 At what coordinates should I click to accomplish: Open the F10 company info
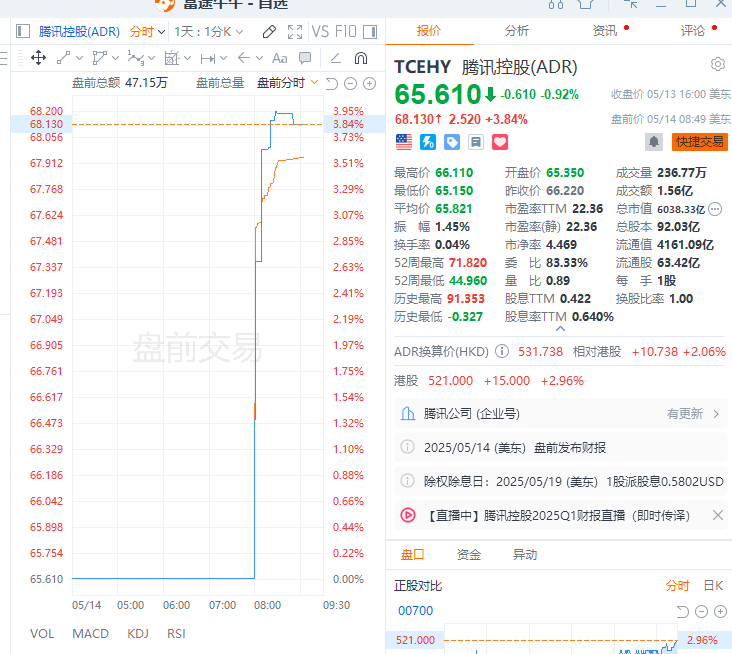346,31
